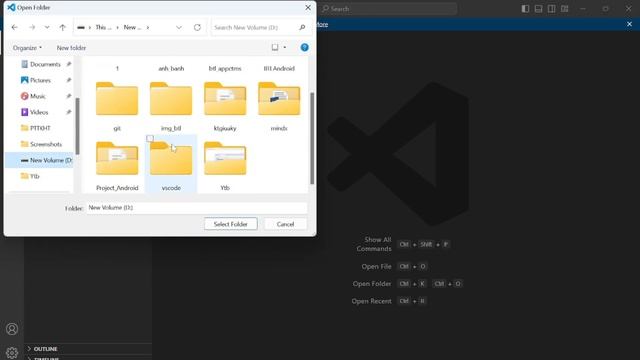Select Screenshots folder in navigation pane

pyautogui.click(x=46, y=144)
